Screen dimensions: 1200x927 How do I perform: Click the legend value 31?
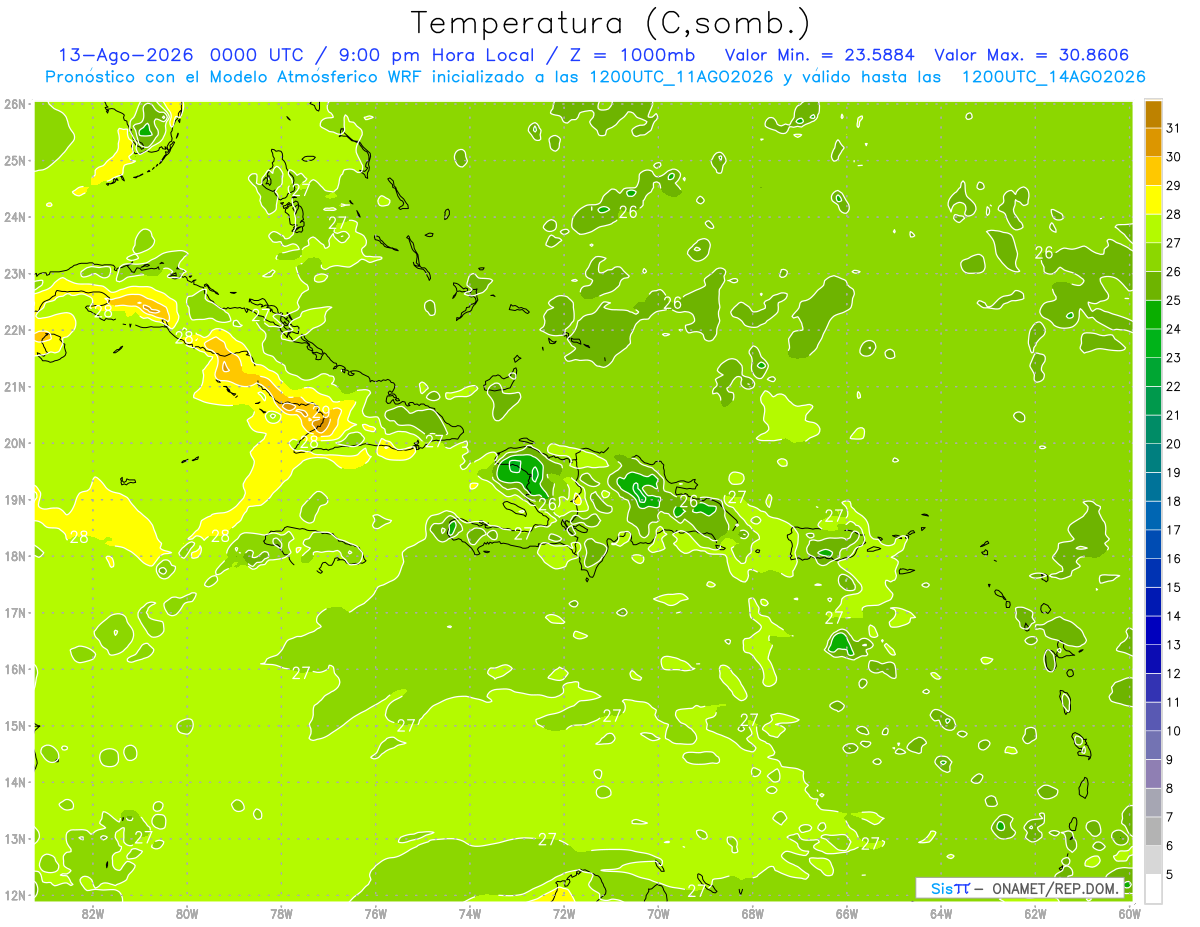tap(1174, 127)
